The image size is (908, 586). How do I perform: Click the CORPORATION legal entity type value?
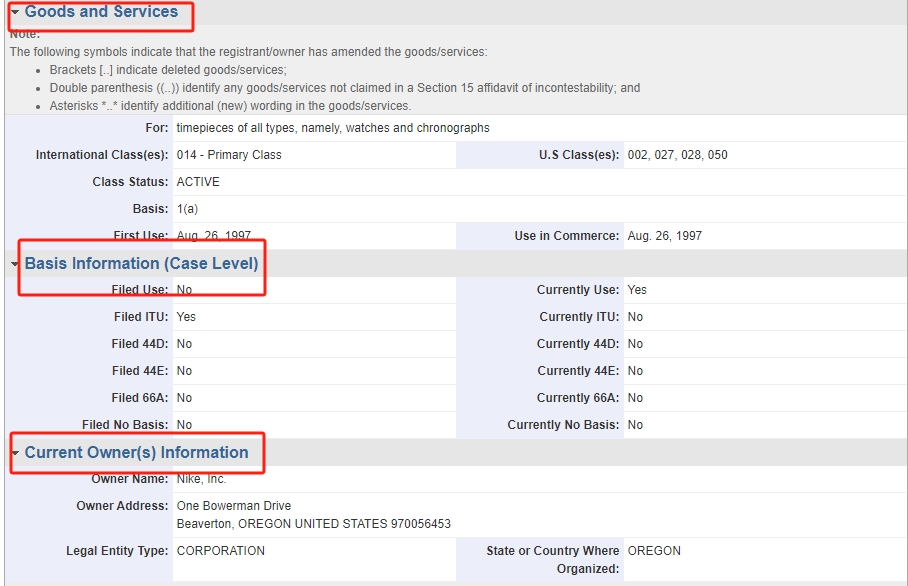coord(221,551)
